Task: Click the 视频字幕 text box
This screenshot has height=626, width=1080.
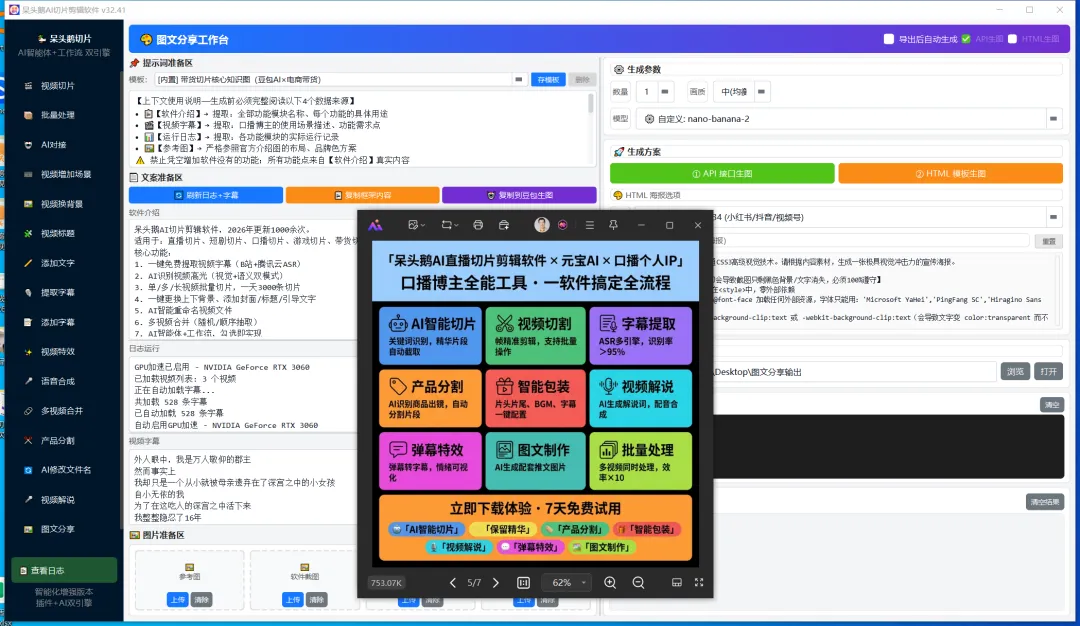Action: tap(243, 488)
